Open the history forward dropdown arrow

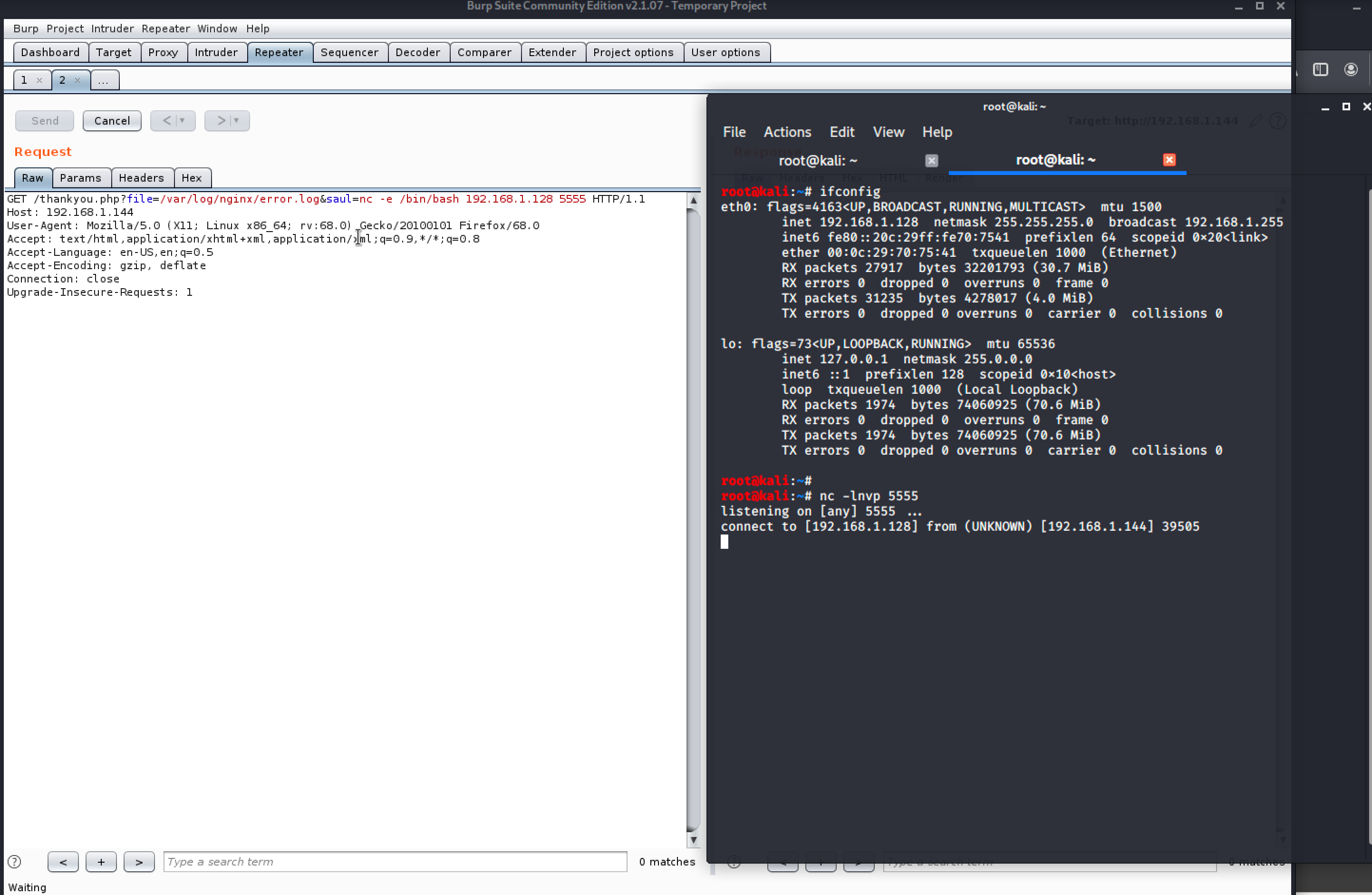[x=236, y=120]
